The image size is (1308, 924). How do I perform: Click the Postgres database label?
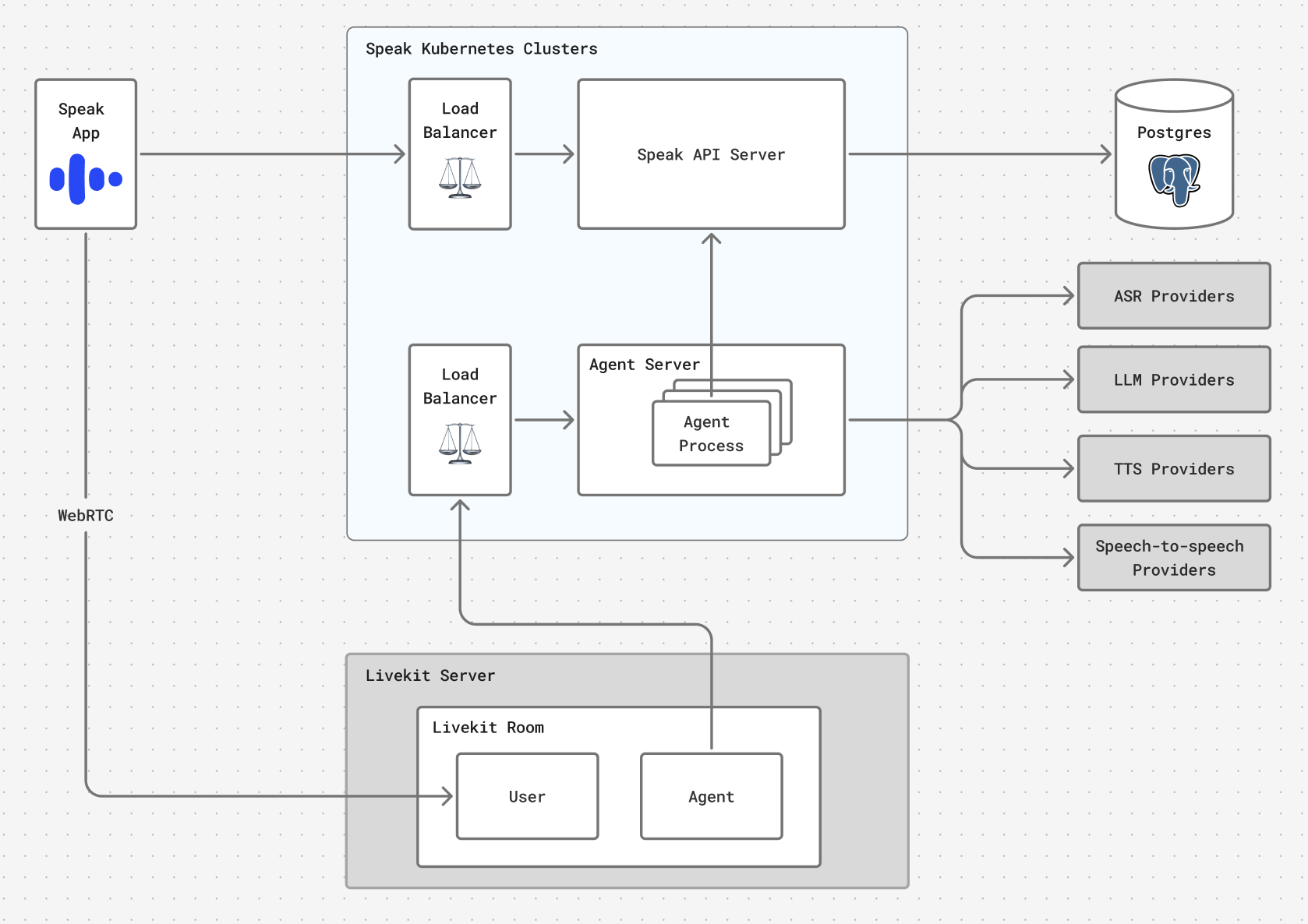pyautogui.click(x=1174, y=132)
